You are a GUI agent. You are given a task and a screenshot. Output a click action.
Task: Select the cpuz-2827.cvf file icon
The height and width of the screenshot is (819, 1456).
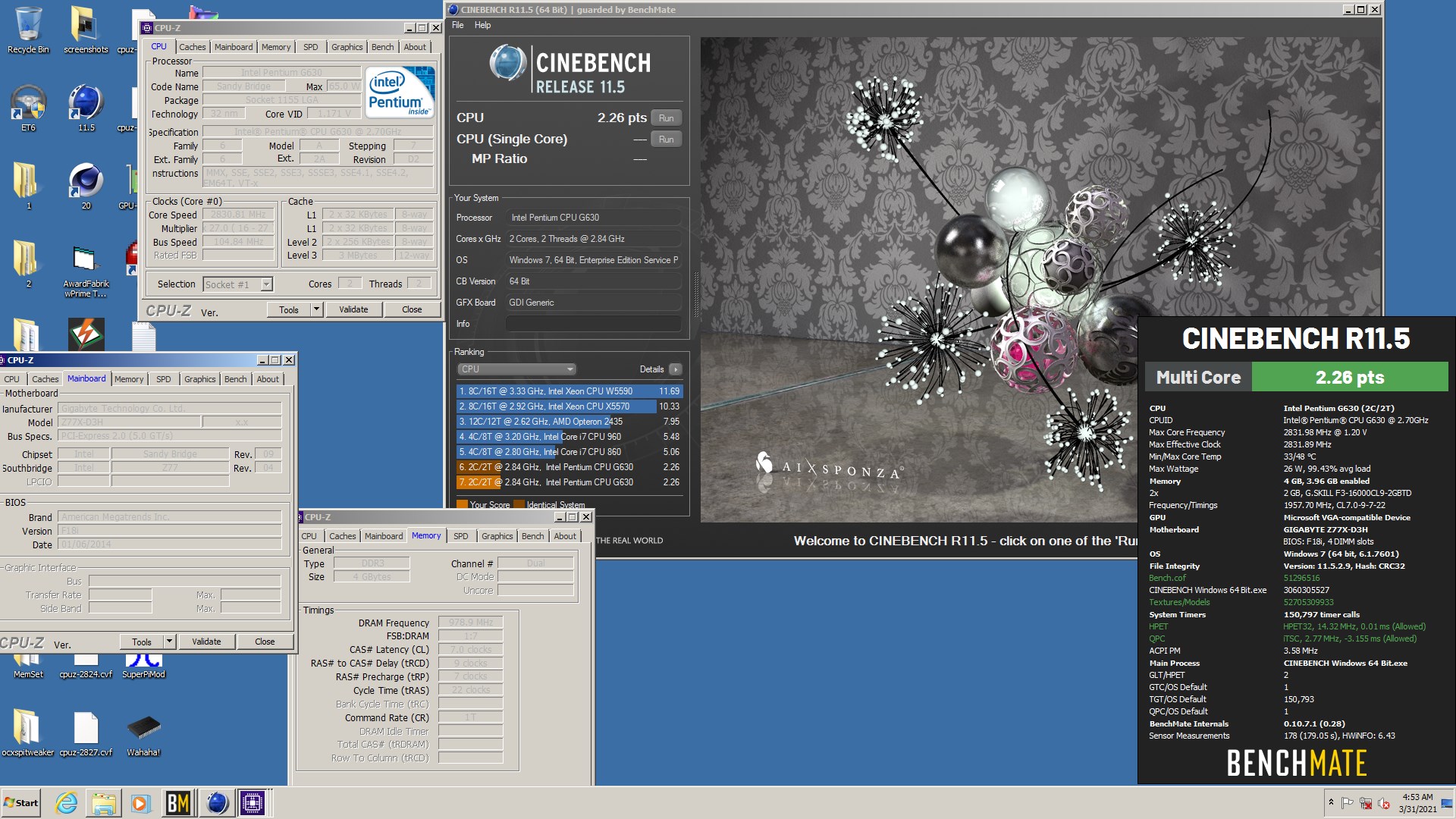[86, 733]
